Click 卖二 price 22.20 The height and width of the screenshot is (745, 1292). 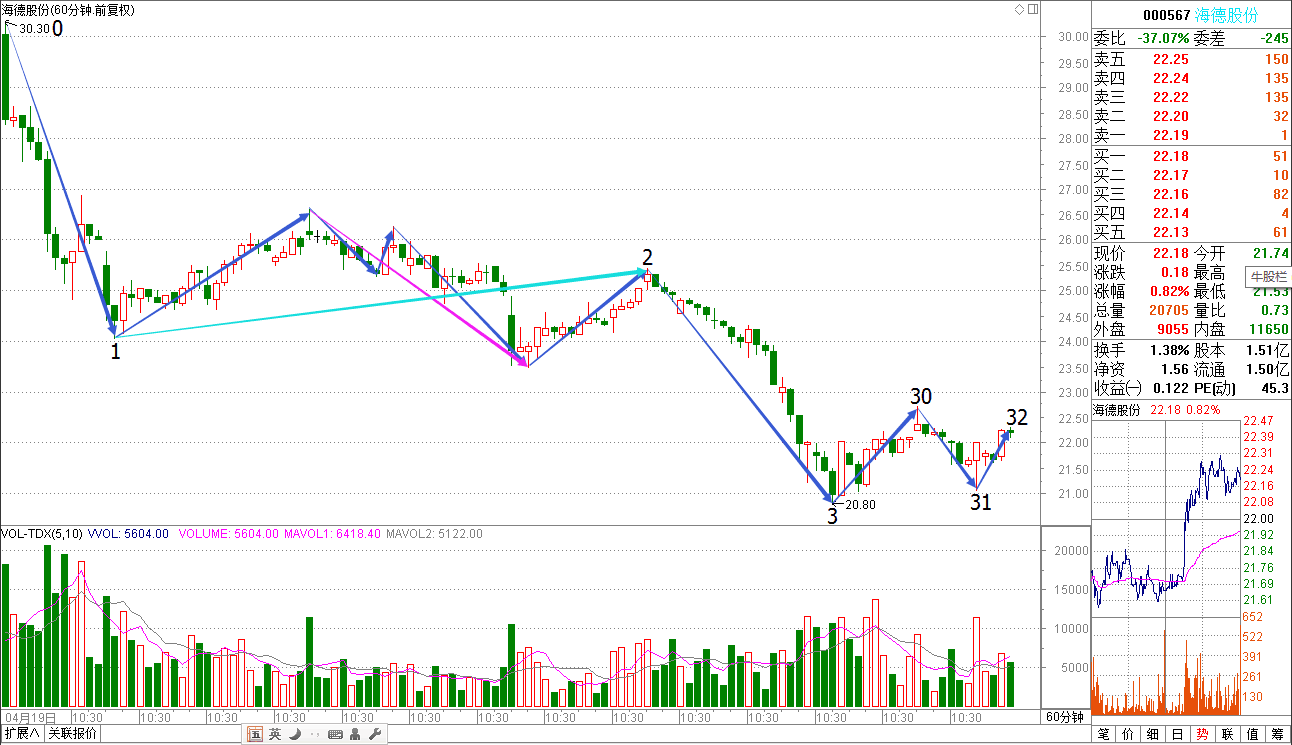[x=1171, y=116]
